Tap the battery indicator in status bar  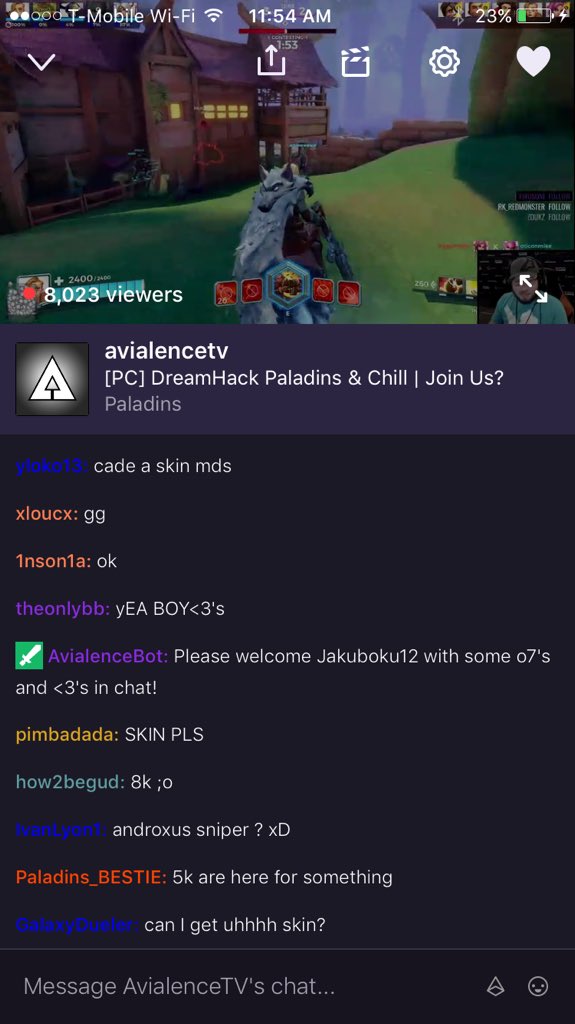tap(534, 16)
